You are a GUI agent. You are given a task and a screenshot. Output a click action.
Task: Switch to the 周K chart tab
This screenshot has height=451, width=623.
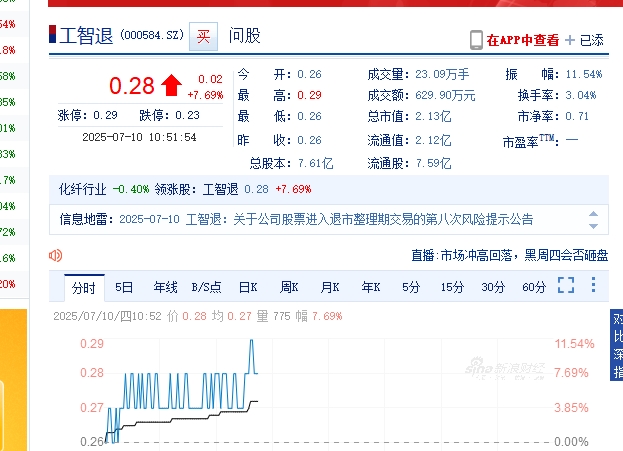(289, 287)
